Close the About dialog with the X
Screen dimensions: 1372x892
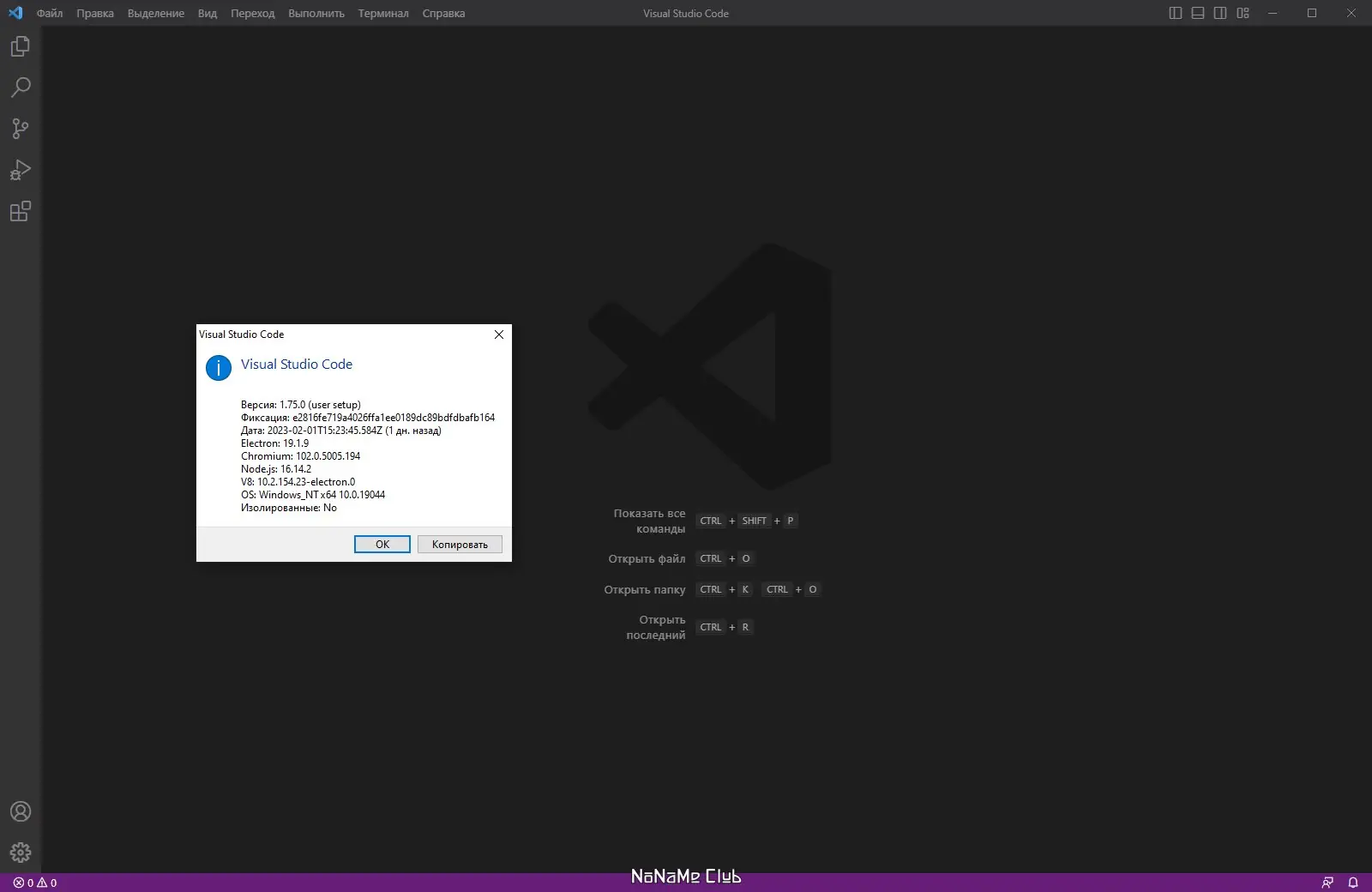[x=499, y=334]
